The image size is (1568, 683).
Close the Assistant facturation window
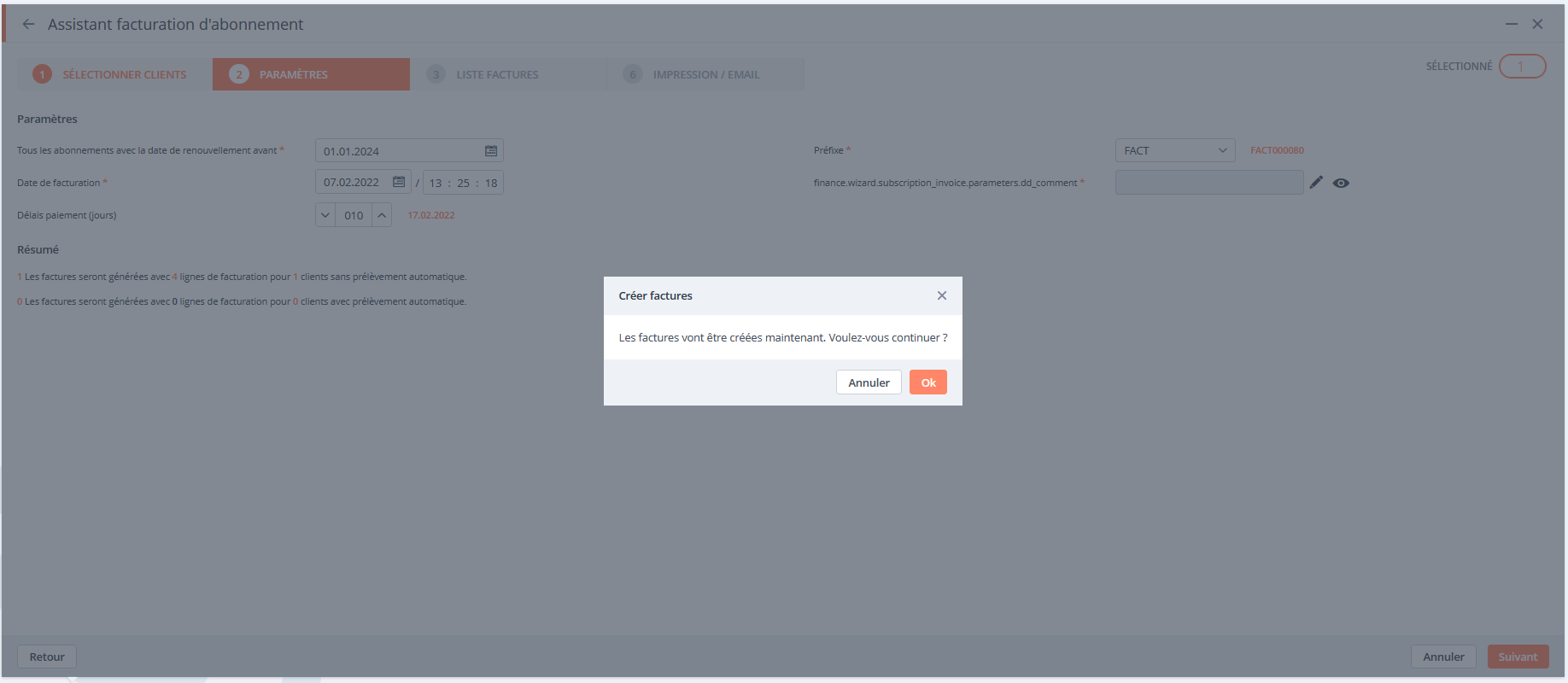(1537, 24)
